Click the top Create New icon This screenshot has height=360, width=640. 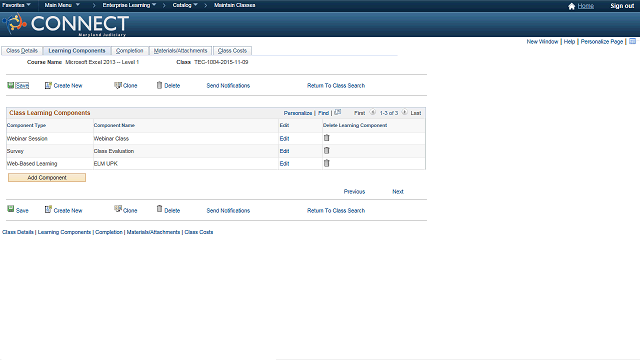[x=48, y=85]
